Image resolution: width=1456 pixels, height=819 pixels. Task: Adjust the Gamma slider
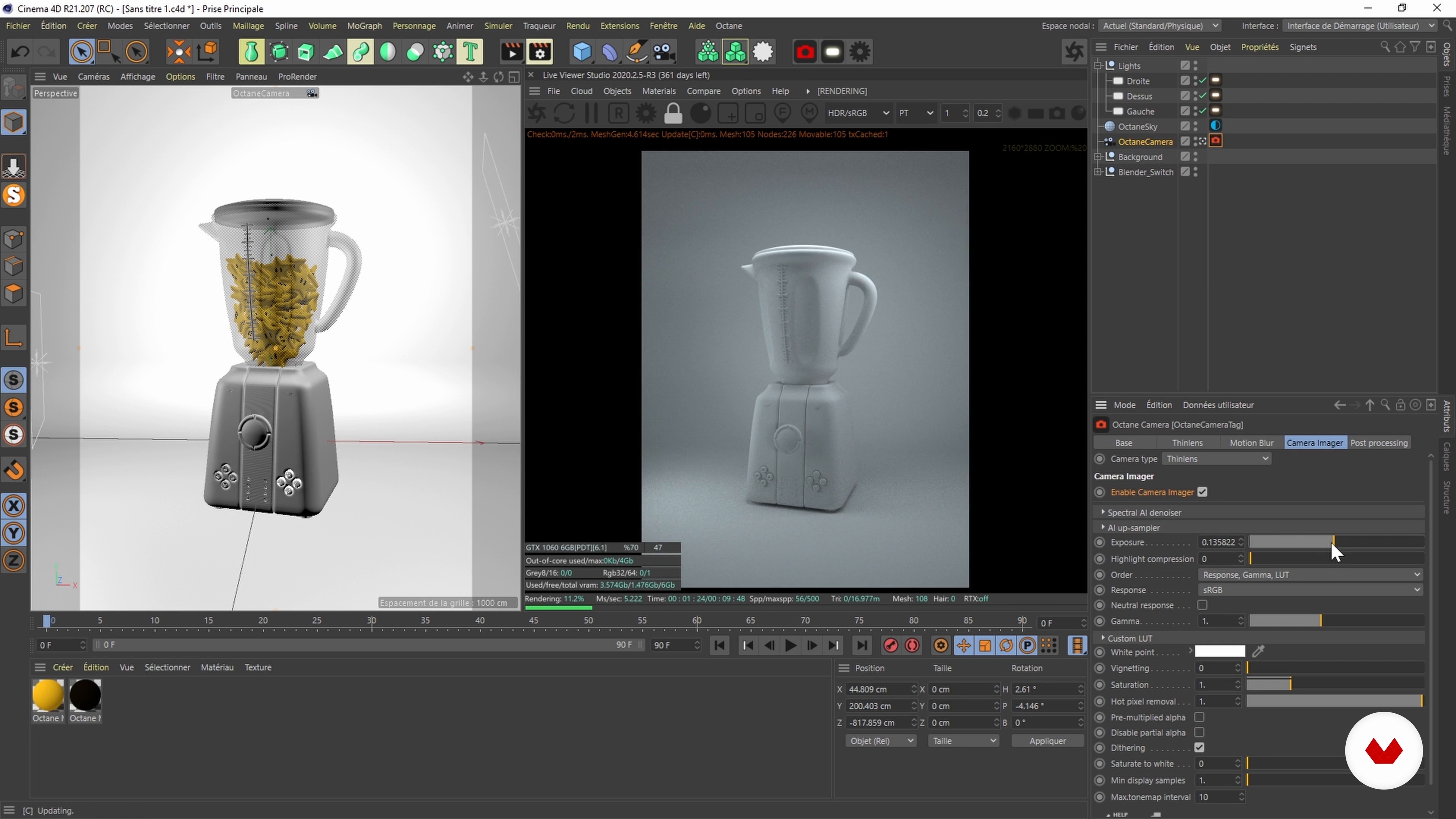pos(1336,621)
